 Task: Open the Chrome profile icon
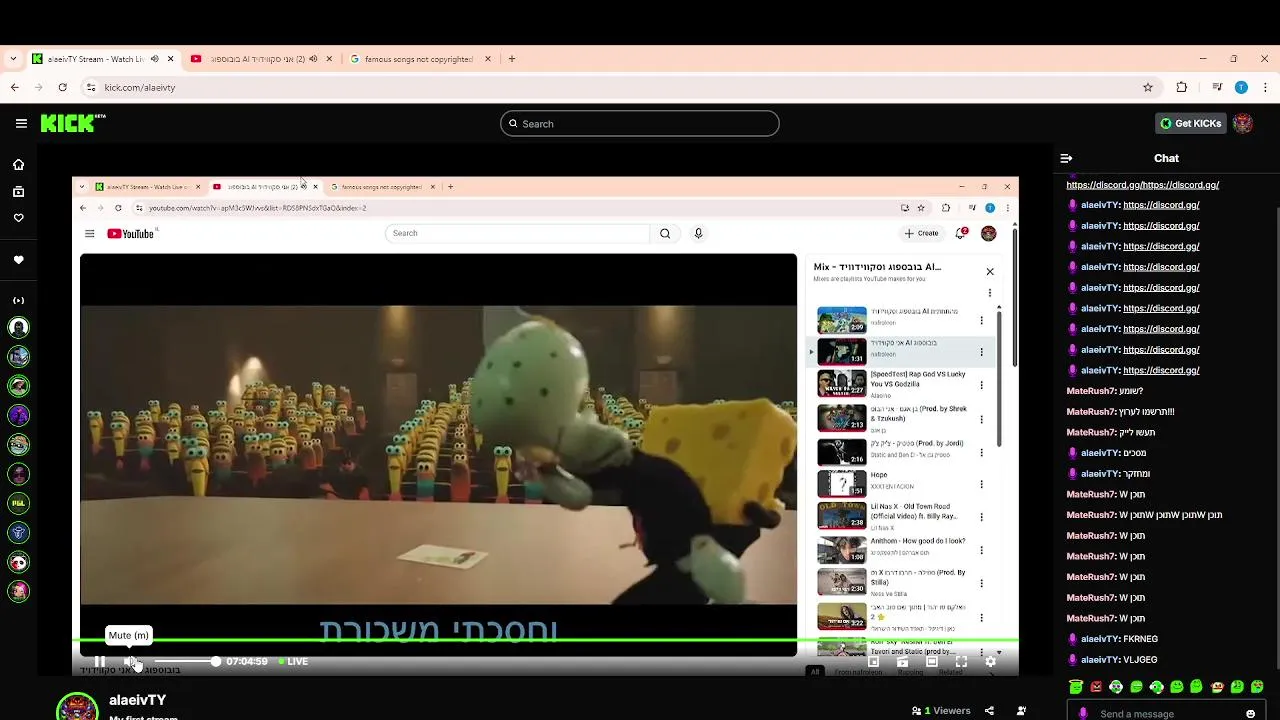[x=1241, y=87]
